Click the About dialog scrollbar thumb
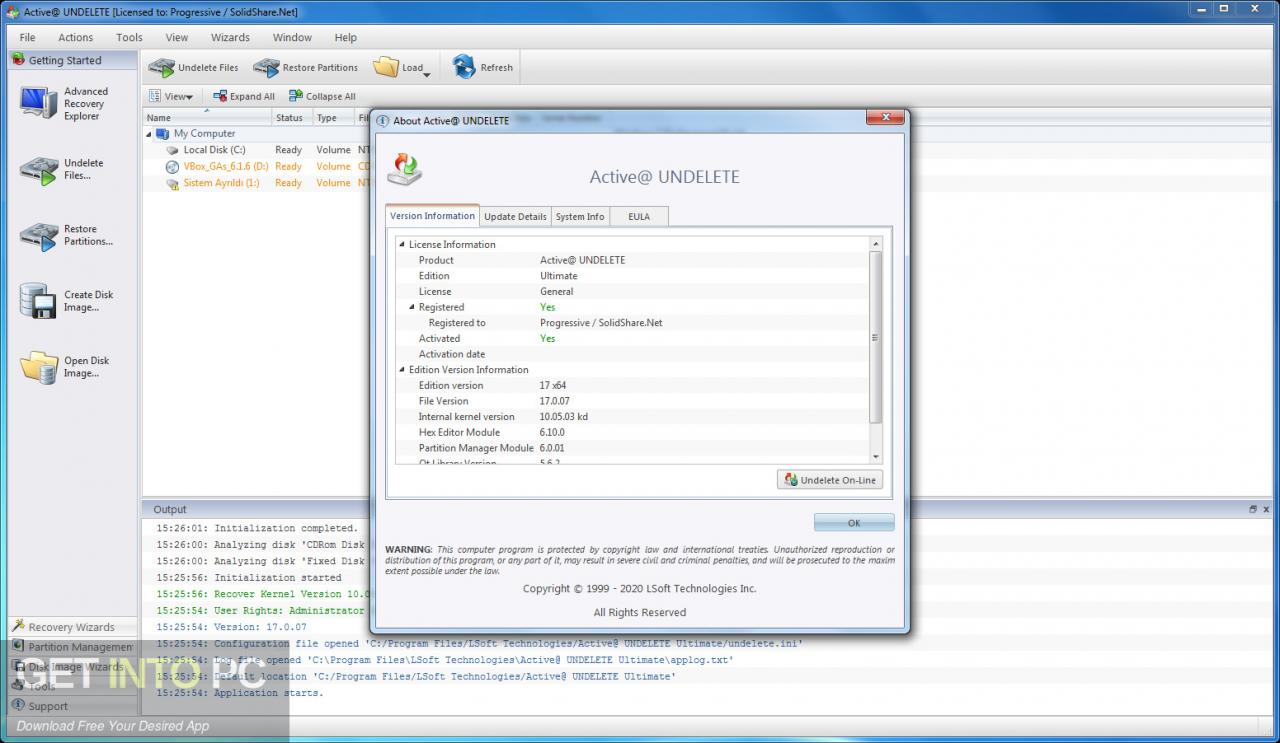The image size is (1280, 743). pos(876,337)
